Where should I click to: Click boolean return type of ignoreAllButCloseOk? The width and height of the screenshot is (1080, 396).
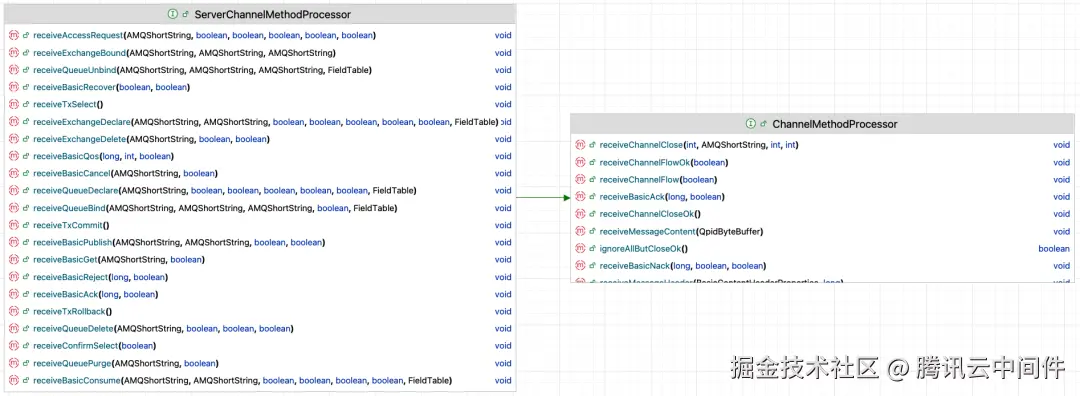[x=1054, y=248]
